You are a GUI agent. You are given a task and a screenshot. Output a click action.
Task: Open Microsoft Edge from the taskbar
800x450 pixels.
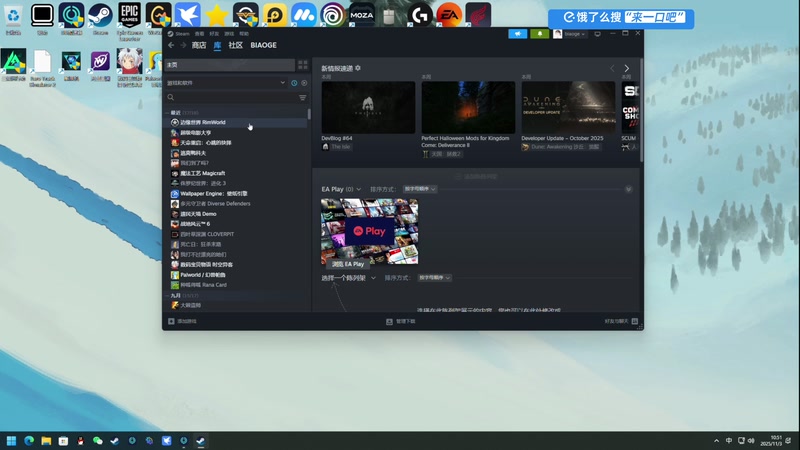[29, 441]
